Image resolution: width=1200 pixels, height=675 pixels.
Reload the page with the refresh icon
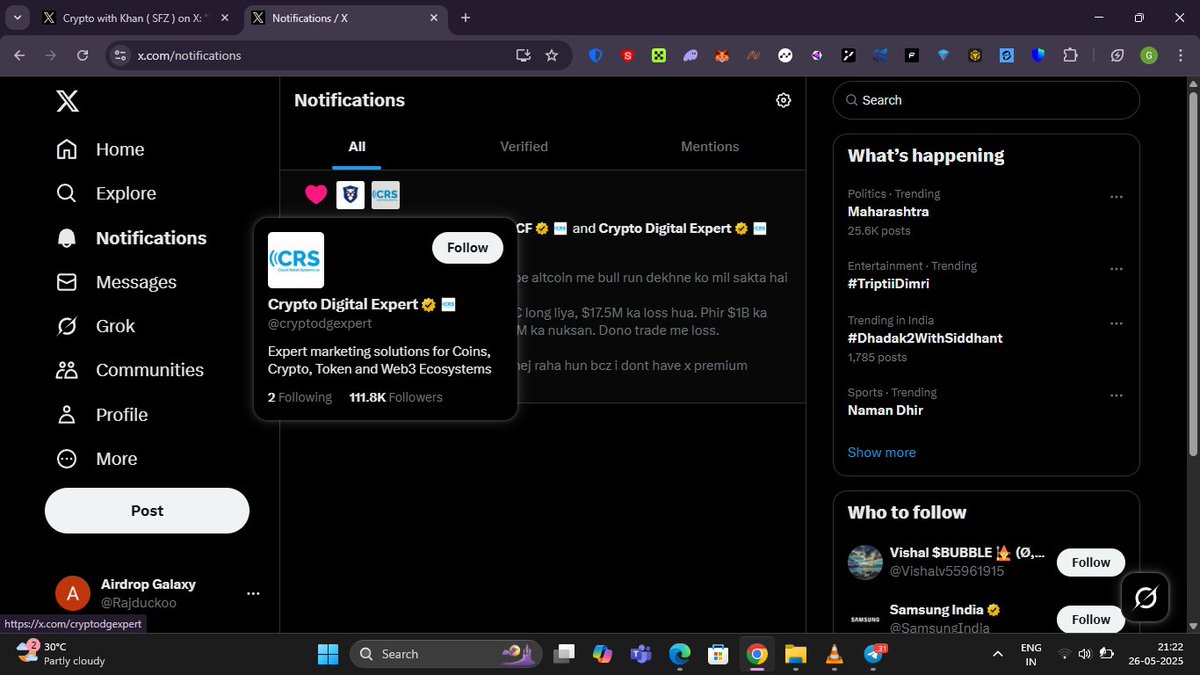point(82,55)
